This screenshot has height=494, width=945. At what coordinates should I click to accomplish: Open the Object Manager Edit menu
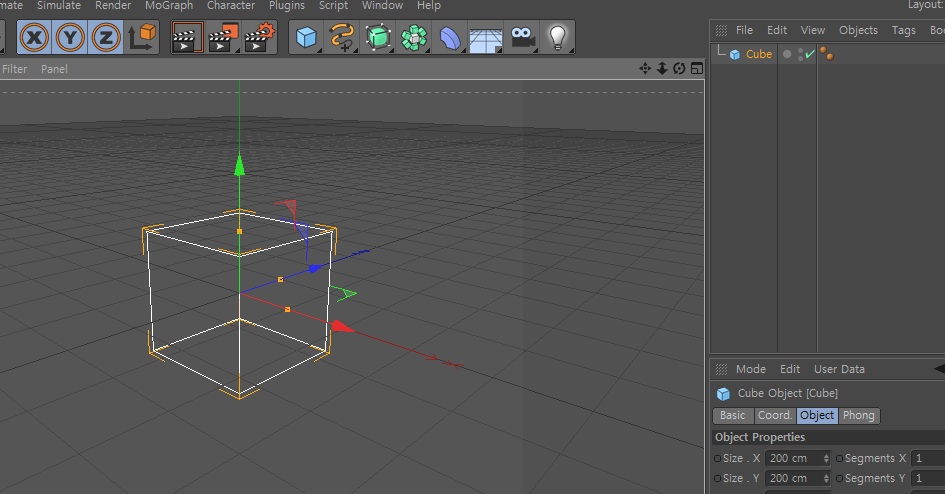click(x=777, y=30)
